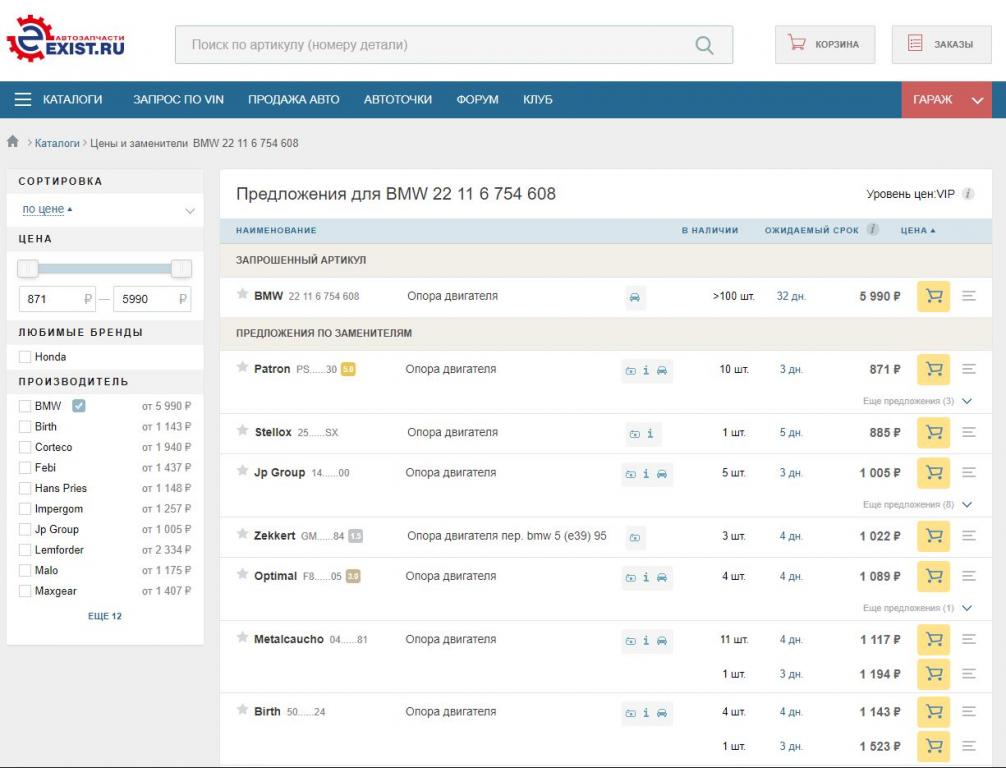This screenshot has width=1006, height=768.
Task: Click the minimum price slider handle
Action: tap(28, 268)
